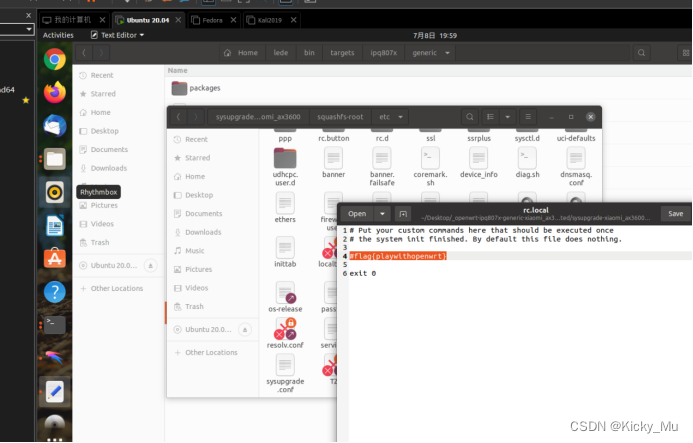
Task: Click search icon in front Files window
Action: pos(470,117)
